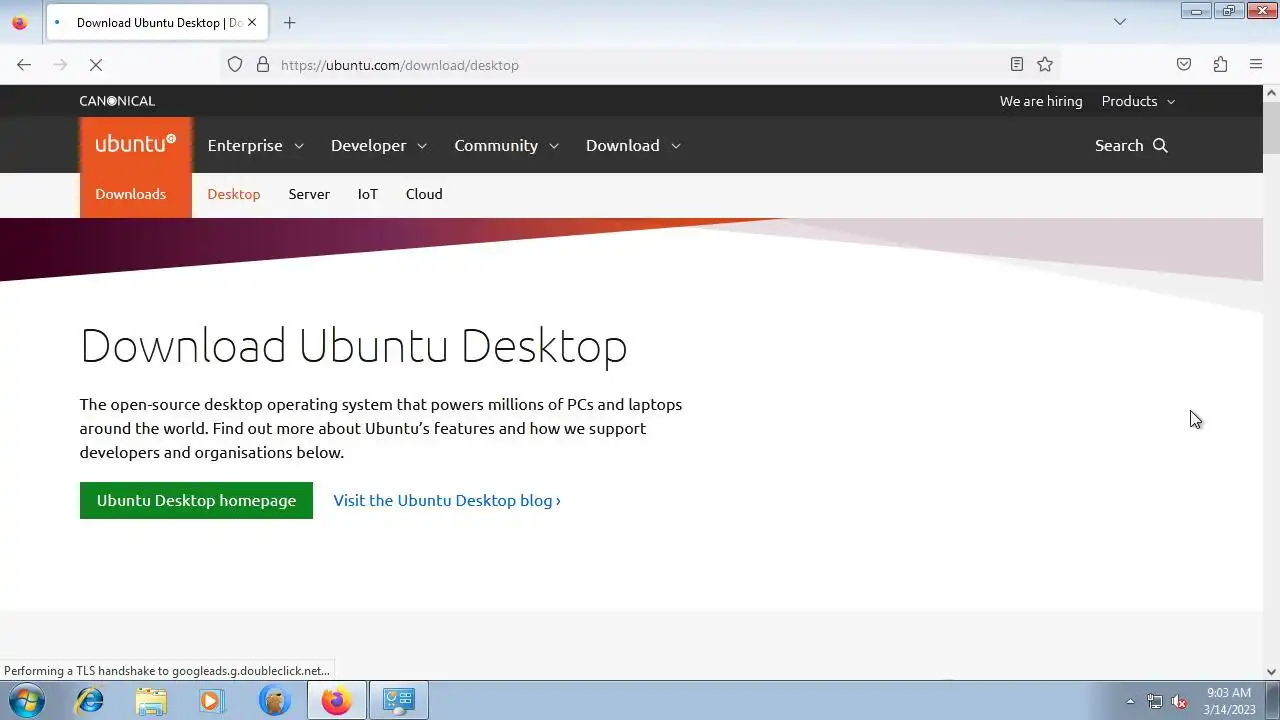Open Windows Media Player taskbar icon
The width and height of the screenshot is (1280, 720).
(x=212, y=701)
